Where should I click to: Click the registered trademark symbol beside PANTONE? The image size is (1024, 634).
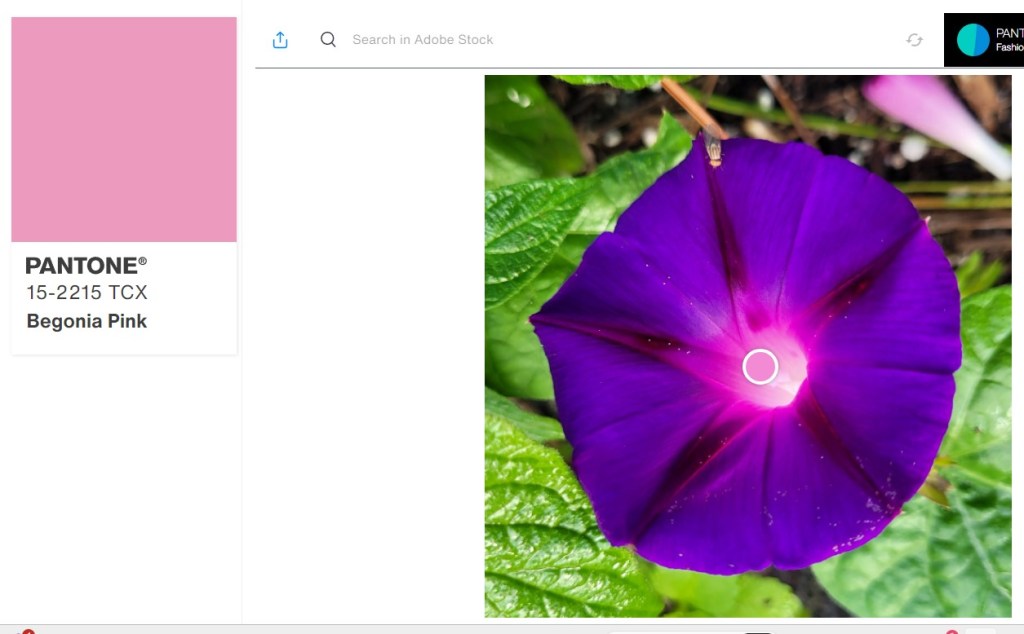point(142,261)
